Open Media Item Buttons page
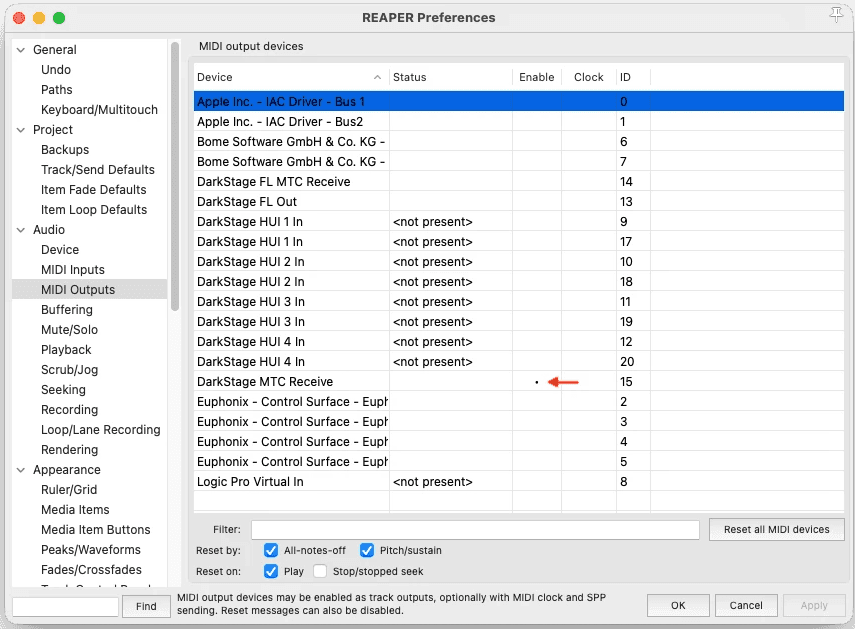The width and height of the screenshot is (855, 629). [x=95, y=530]
